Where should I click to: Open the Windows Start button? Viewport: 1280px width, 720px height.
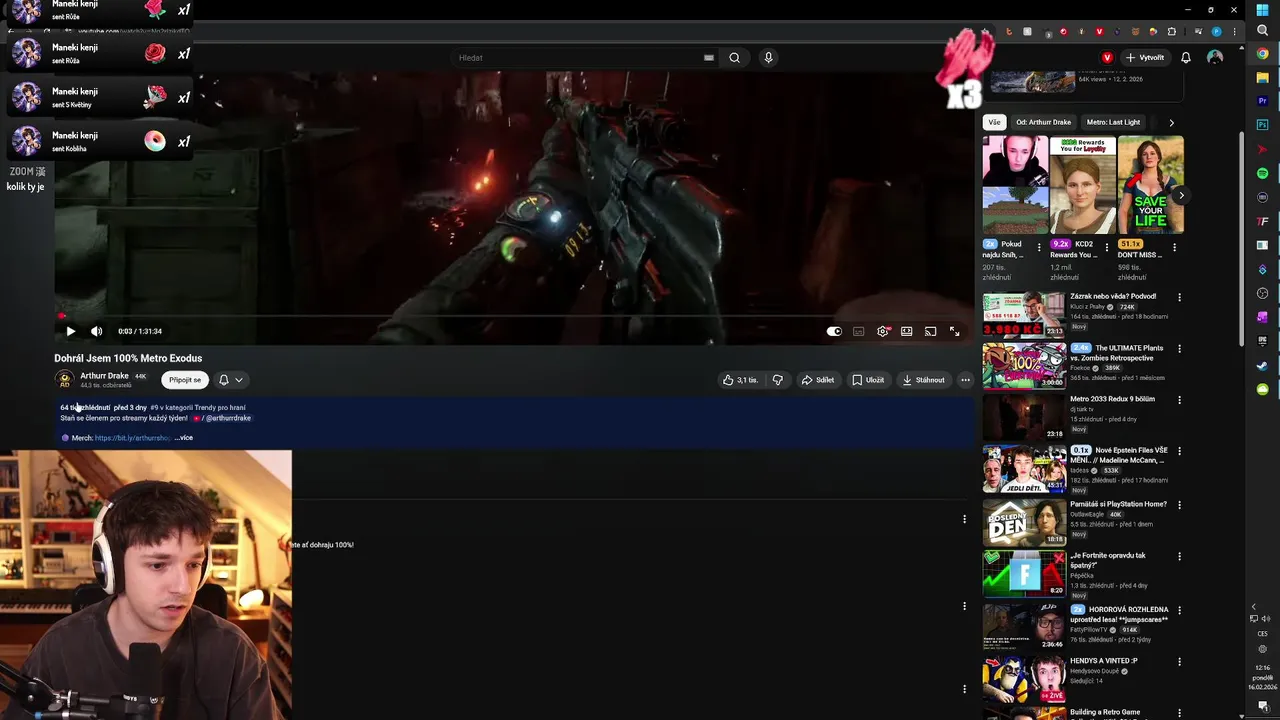click(1263, 10)
